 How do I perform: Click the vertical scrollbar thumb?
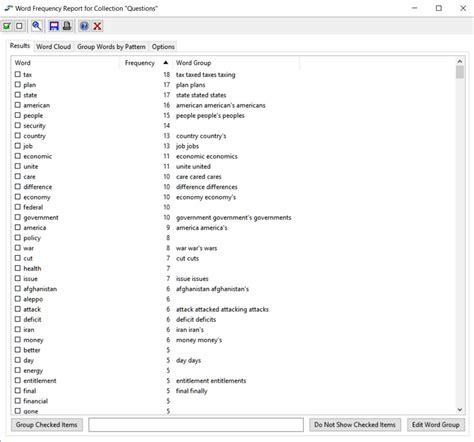pyautogui.click(x=460, y=72)
